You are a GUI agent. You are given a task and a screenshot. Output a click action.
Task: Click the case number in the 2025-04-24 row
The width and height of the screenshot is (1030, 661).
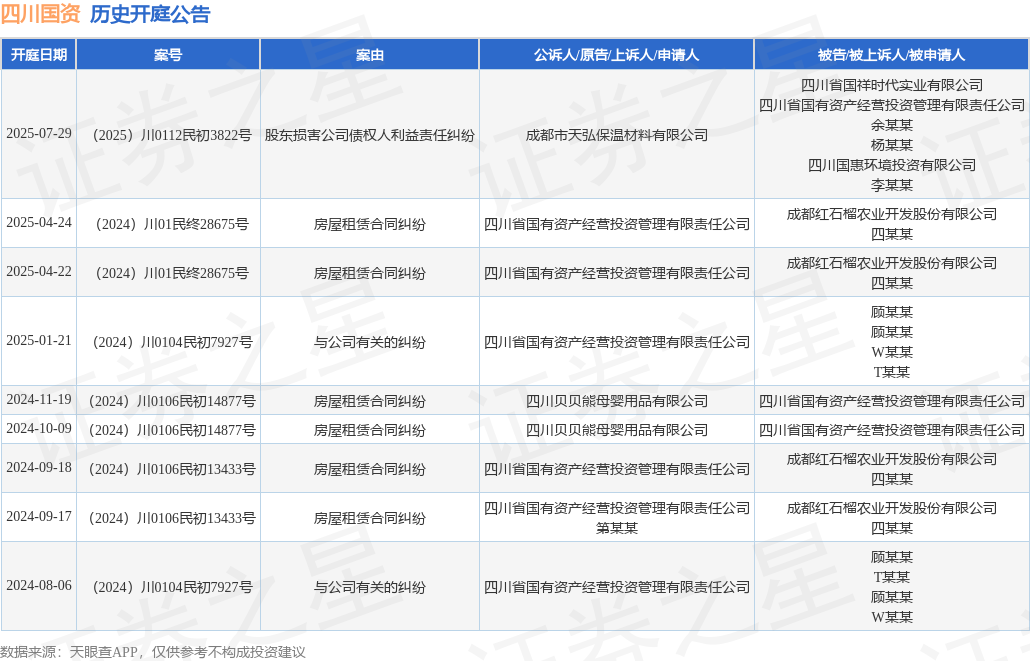(x=169, y=224)
